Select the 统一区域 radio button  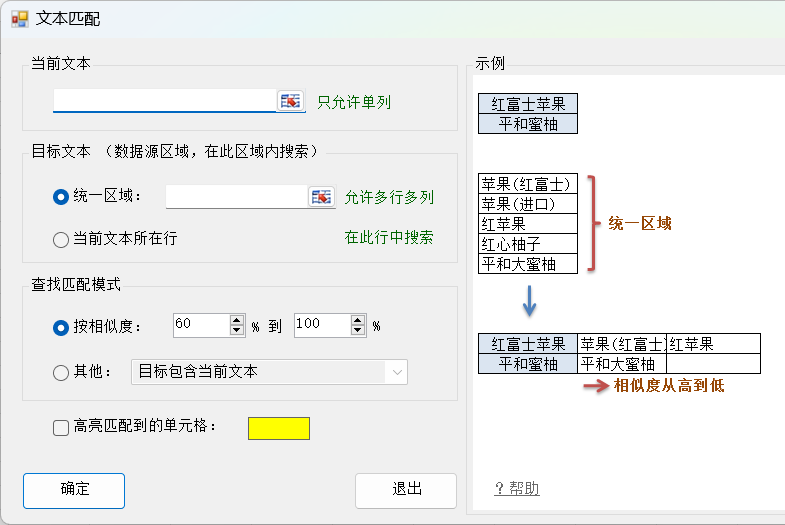(x=60, y=197)
